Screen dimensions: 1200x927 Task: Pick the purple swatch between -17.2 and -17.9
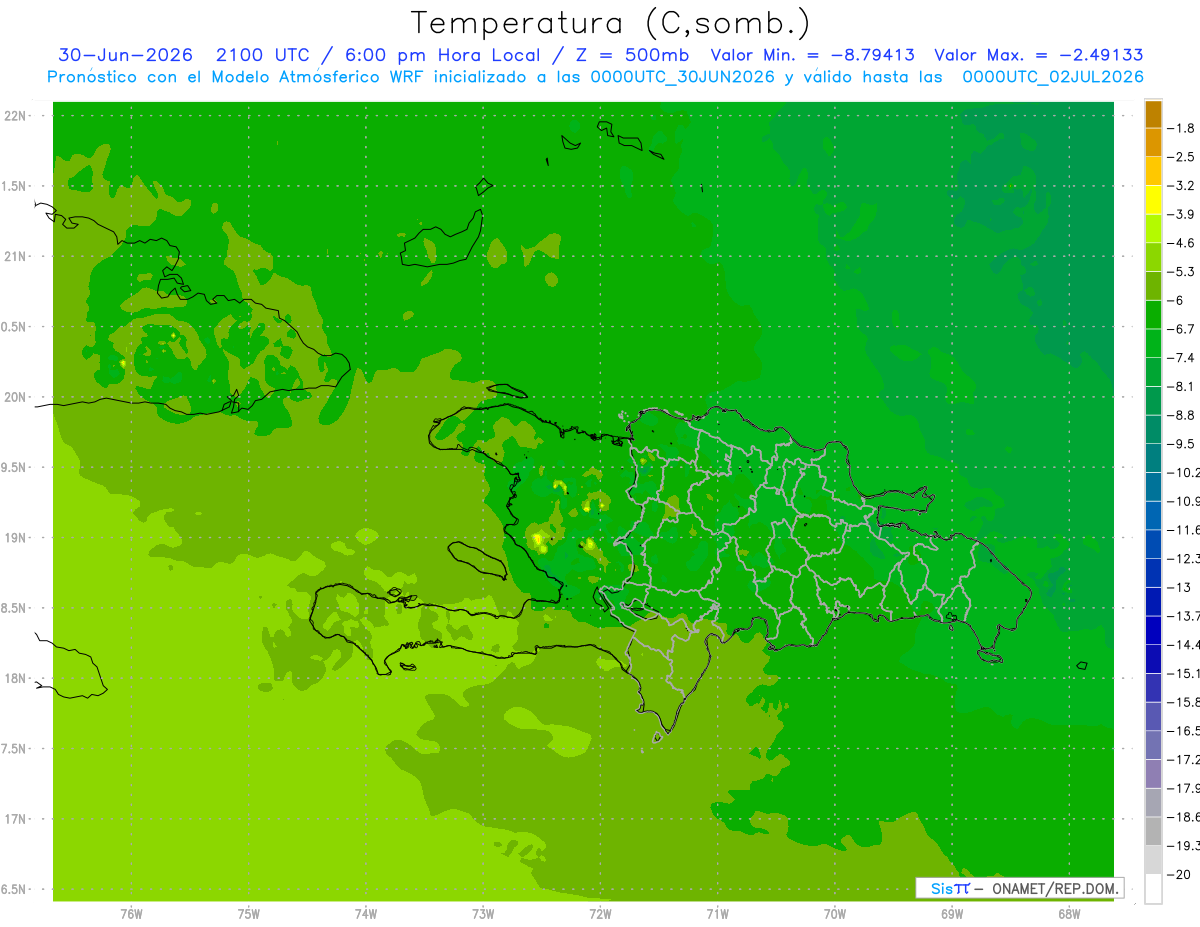tap(1153, 774)
